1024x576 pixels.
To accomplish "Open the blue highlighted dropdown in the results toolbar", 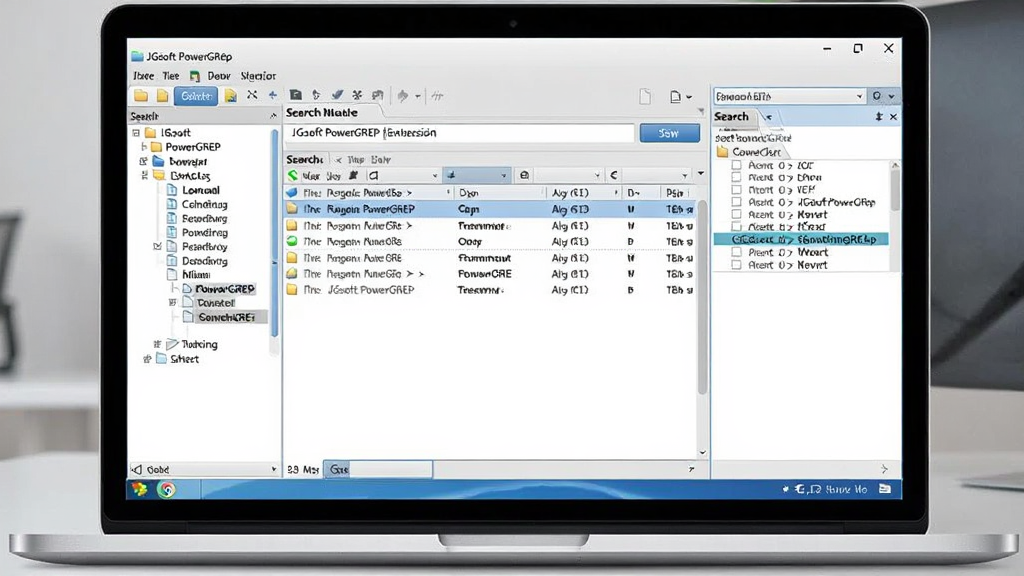I will click(x=476, y=175).
